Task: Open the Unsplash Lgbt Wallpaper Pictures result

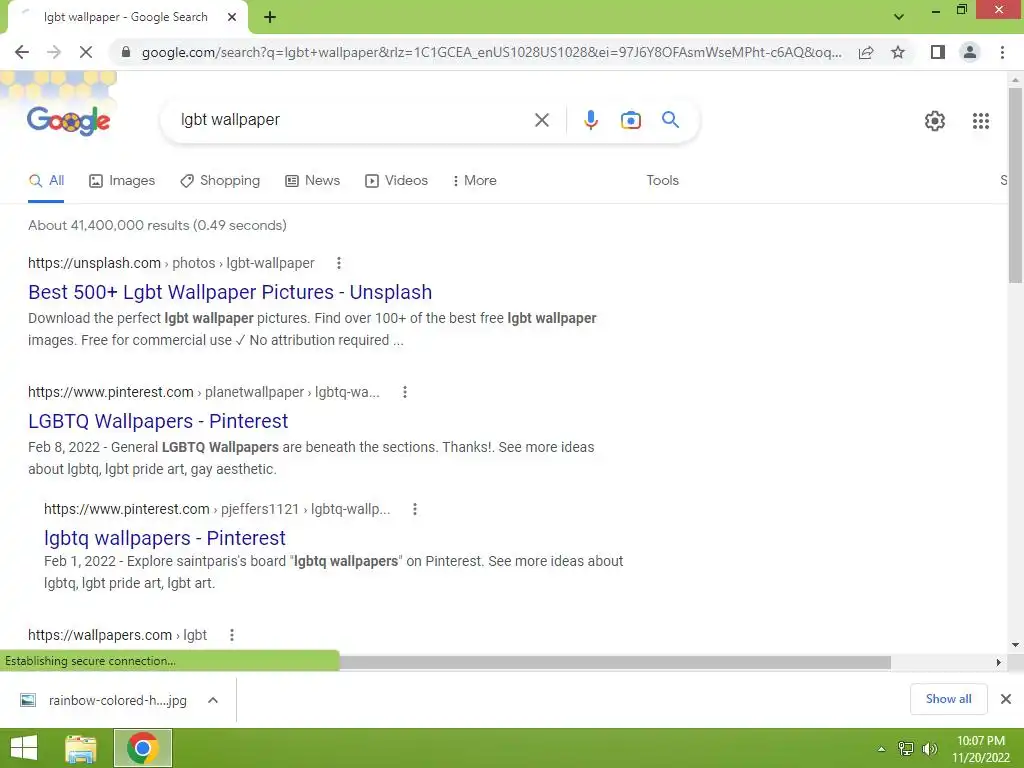Action: click(230, 292)
